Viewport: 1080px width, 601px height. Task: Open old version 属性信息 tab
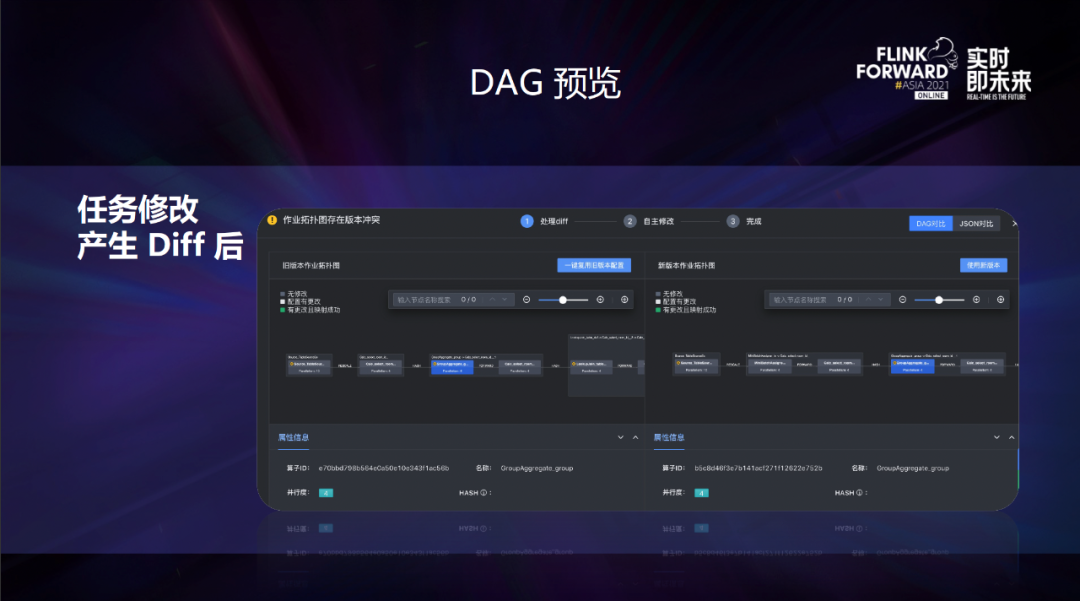(293, 438)
